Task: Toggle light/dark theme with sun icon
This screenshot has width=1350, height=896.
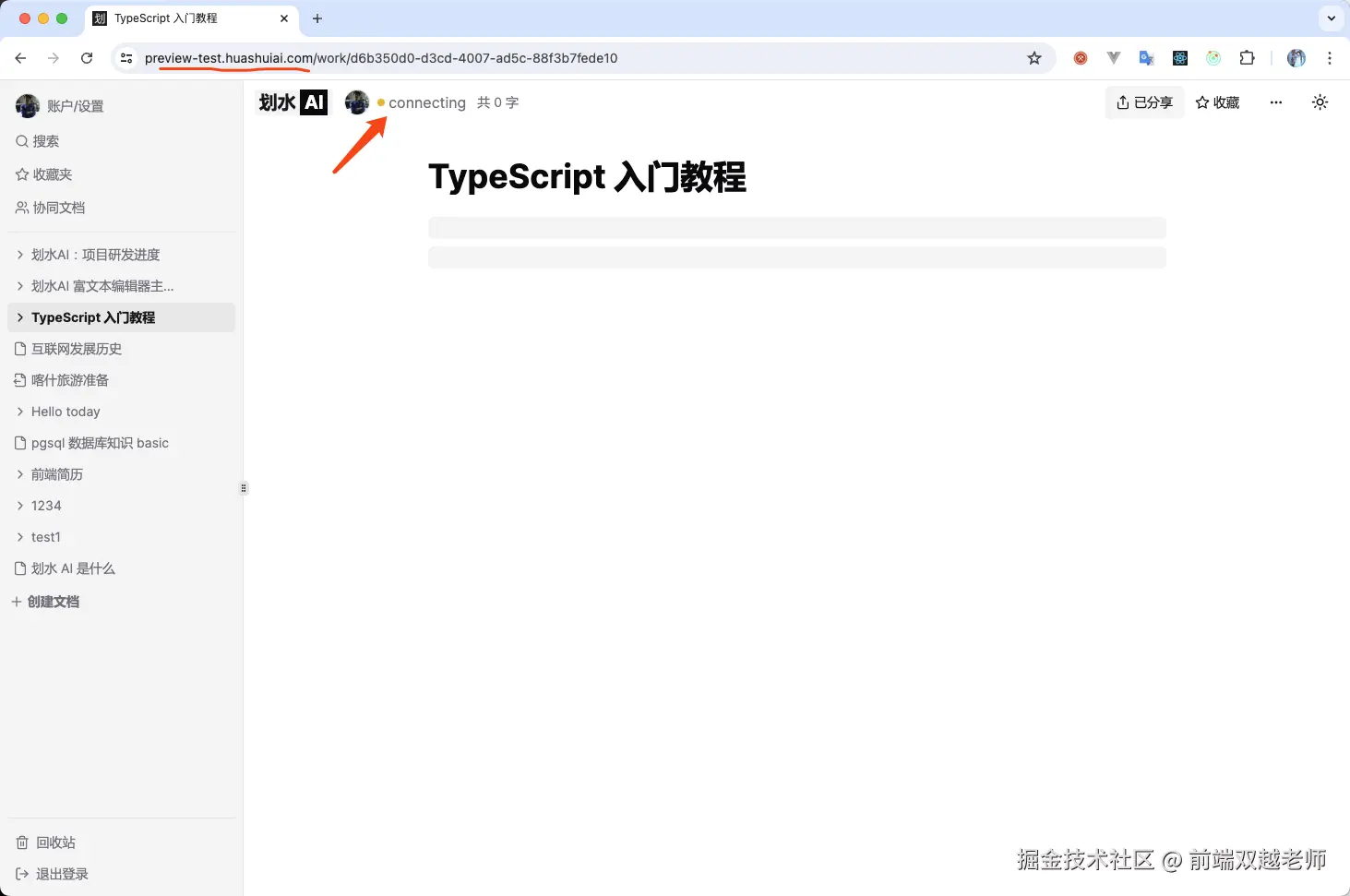Action: (x=1320, y=102)
